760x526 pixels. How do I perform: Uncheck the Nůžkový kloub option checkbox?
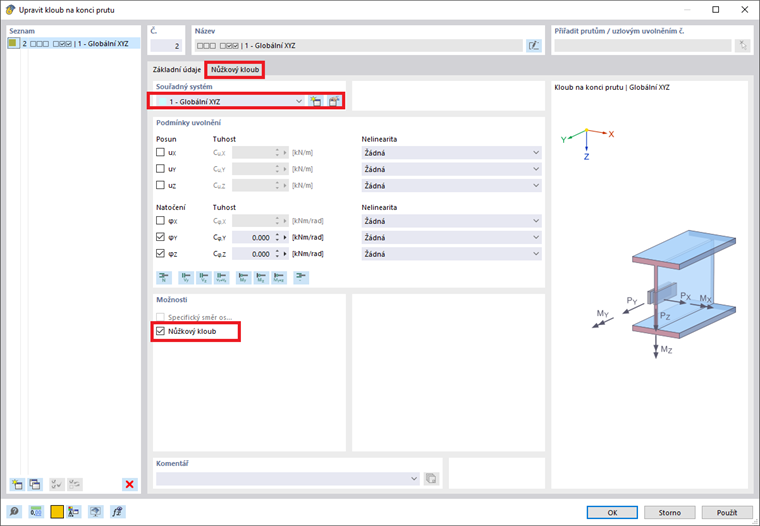pos(160,331)
